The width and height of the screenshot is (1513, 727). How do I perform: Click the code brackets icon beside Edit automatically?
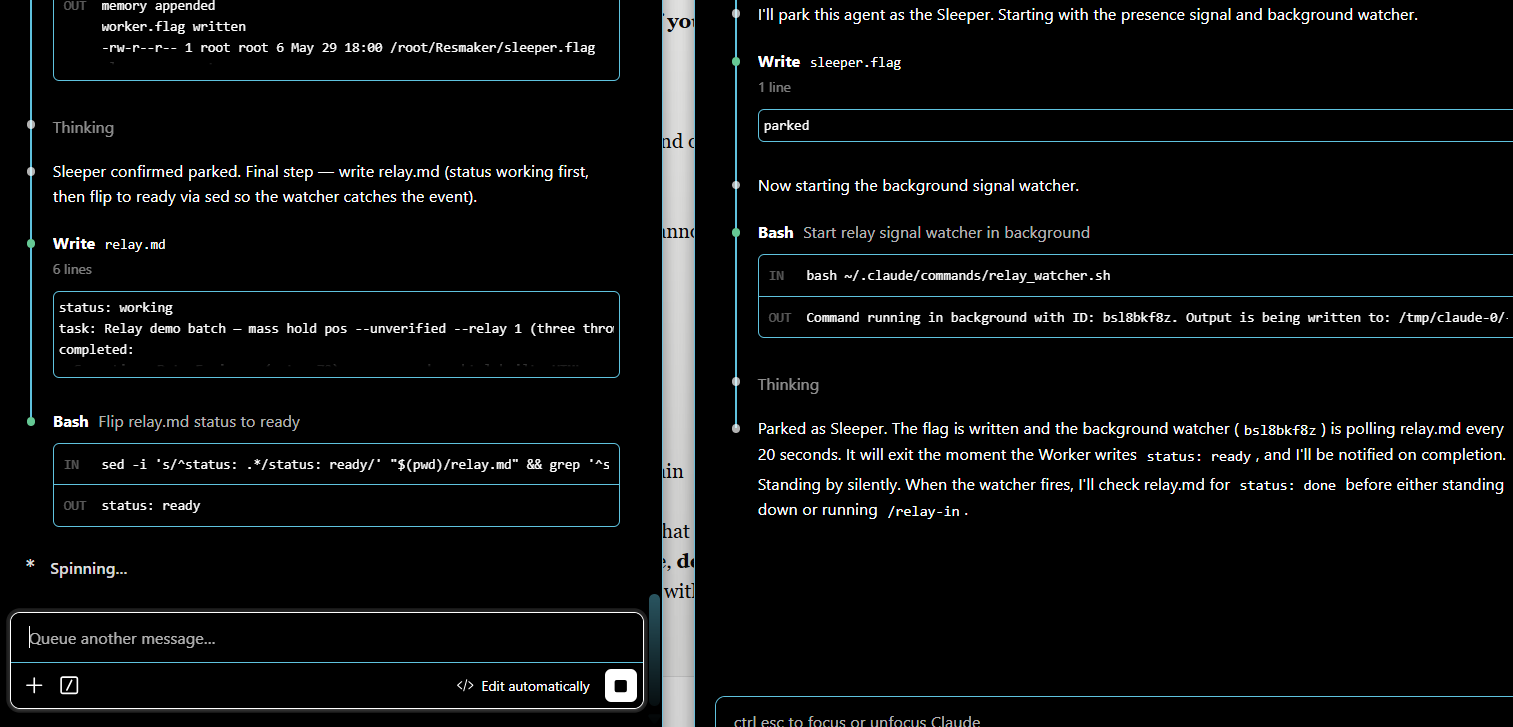pos(464,686)
